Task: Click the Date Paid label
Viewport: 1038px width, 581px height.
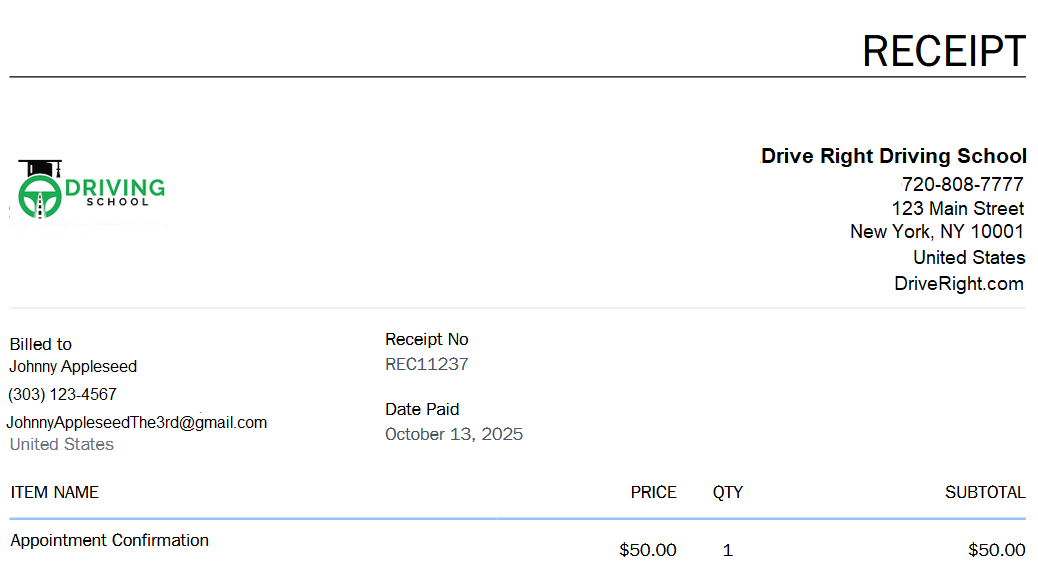Action: point(422,409)
